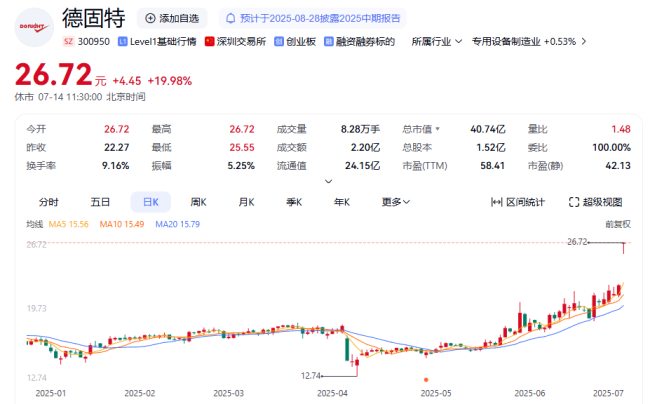This screenshot has width=650, height=404.
Task: Click the +19.98% change value
Action: coord(170,81)
